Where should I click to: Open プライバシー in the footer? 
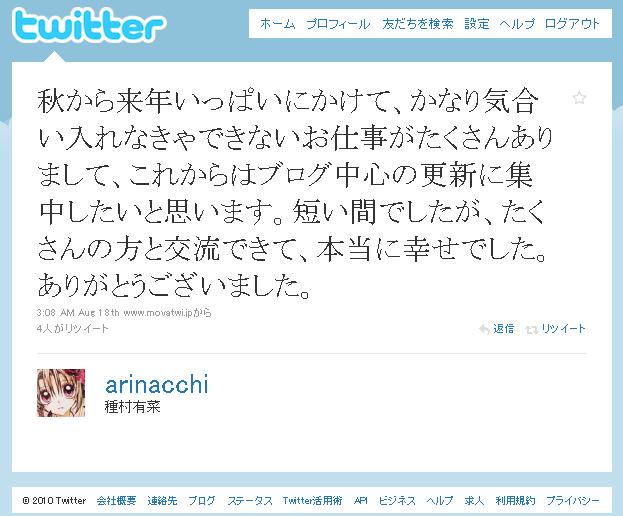click(x=573, y=501)
